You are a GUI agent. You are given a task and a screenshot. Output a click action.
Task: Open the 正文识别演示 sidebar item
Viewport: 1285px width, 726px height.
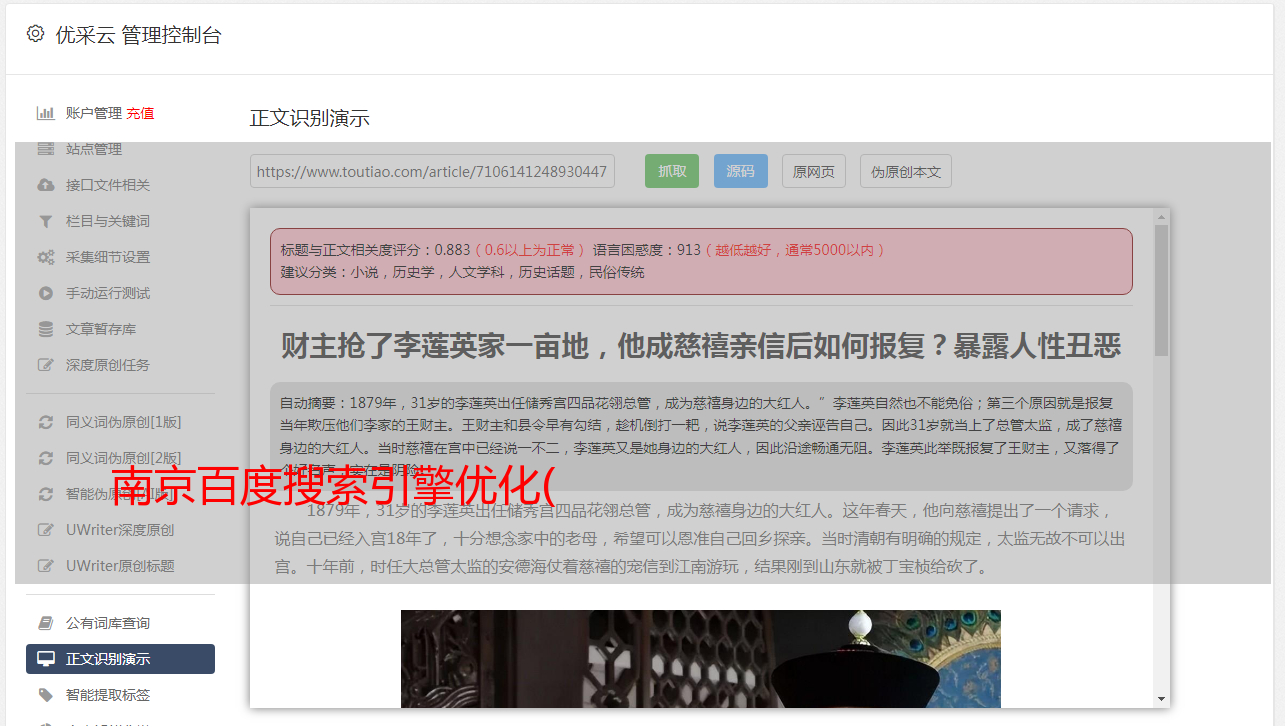click(x=120, y=659)
